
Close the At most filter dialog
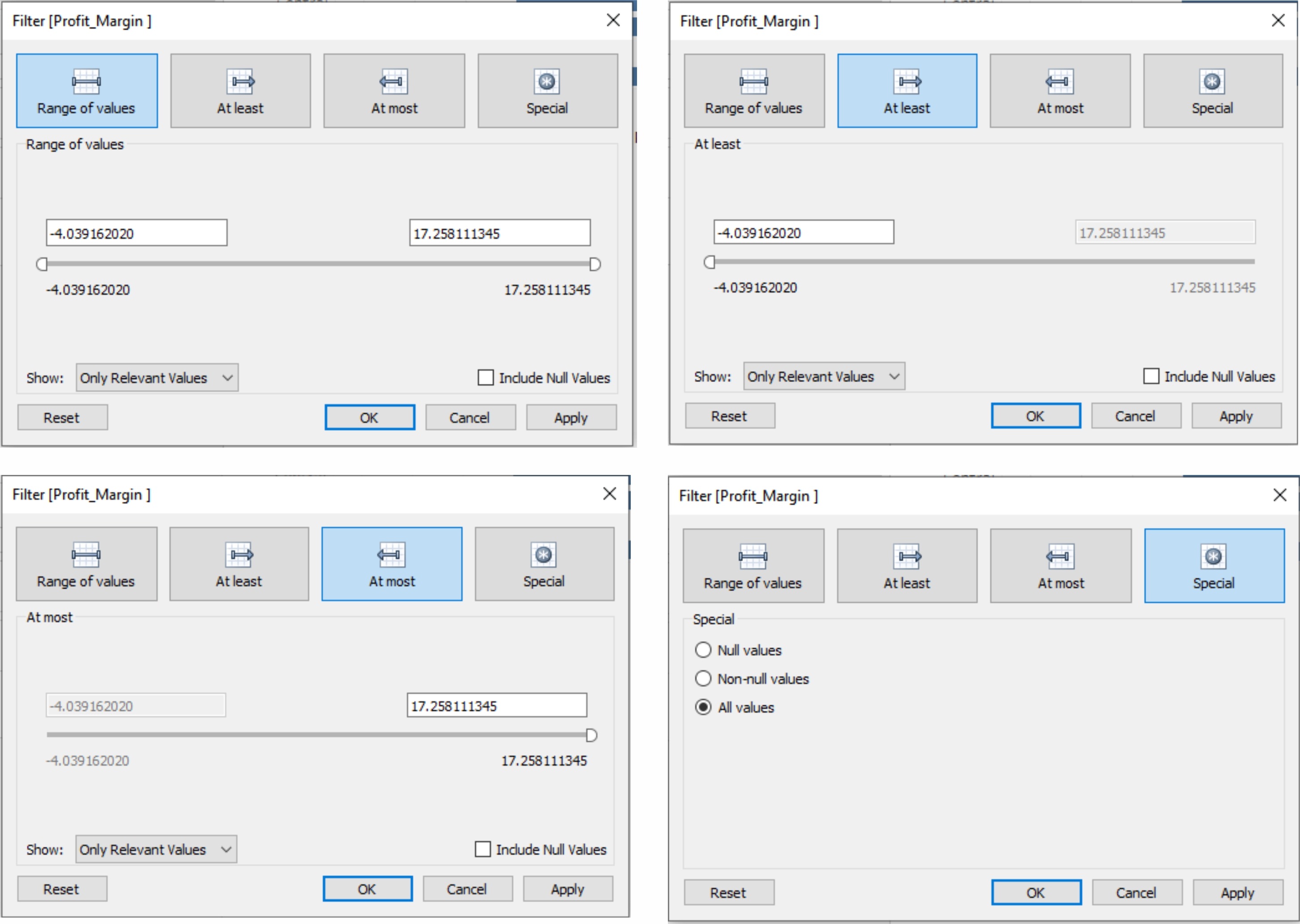coord(610,493)
